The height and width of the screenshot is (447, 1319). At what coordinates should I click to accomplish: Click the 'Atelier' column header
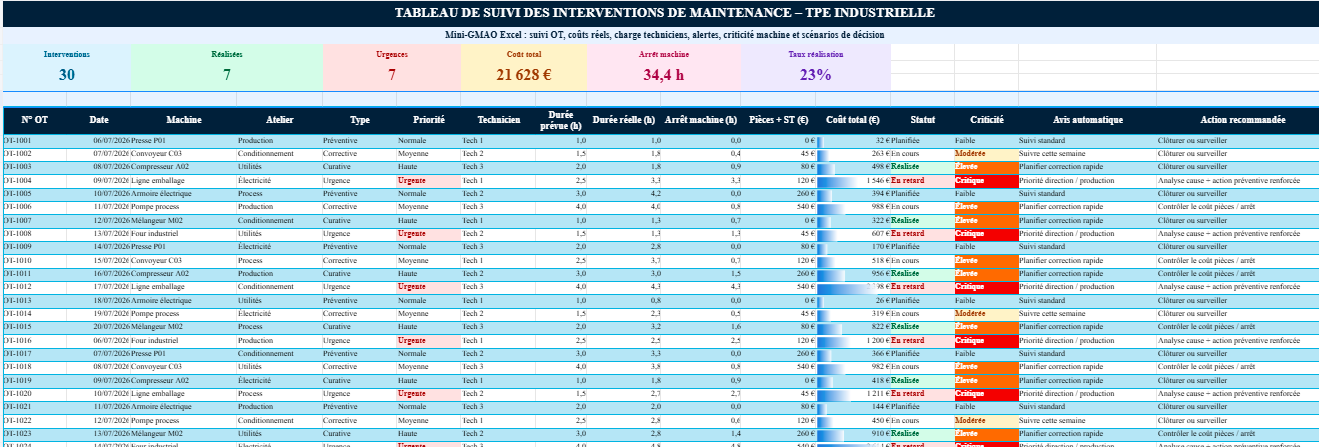click(279, 120)
